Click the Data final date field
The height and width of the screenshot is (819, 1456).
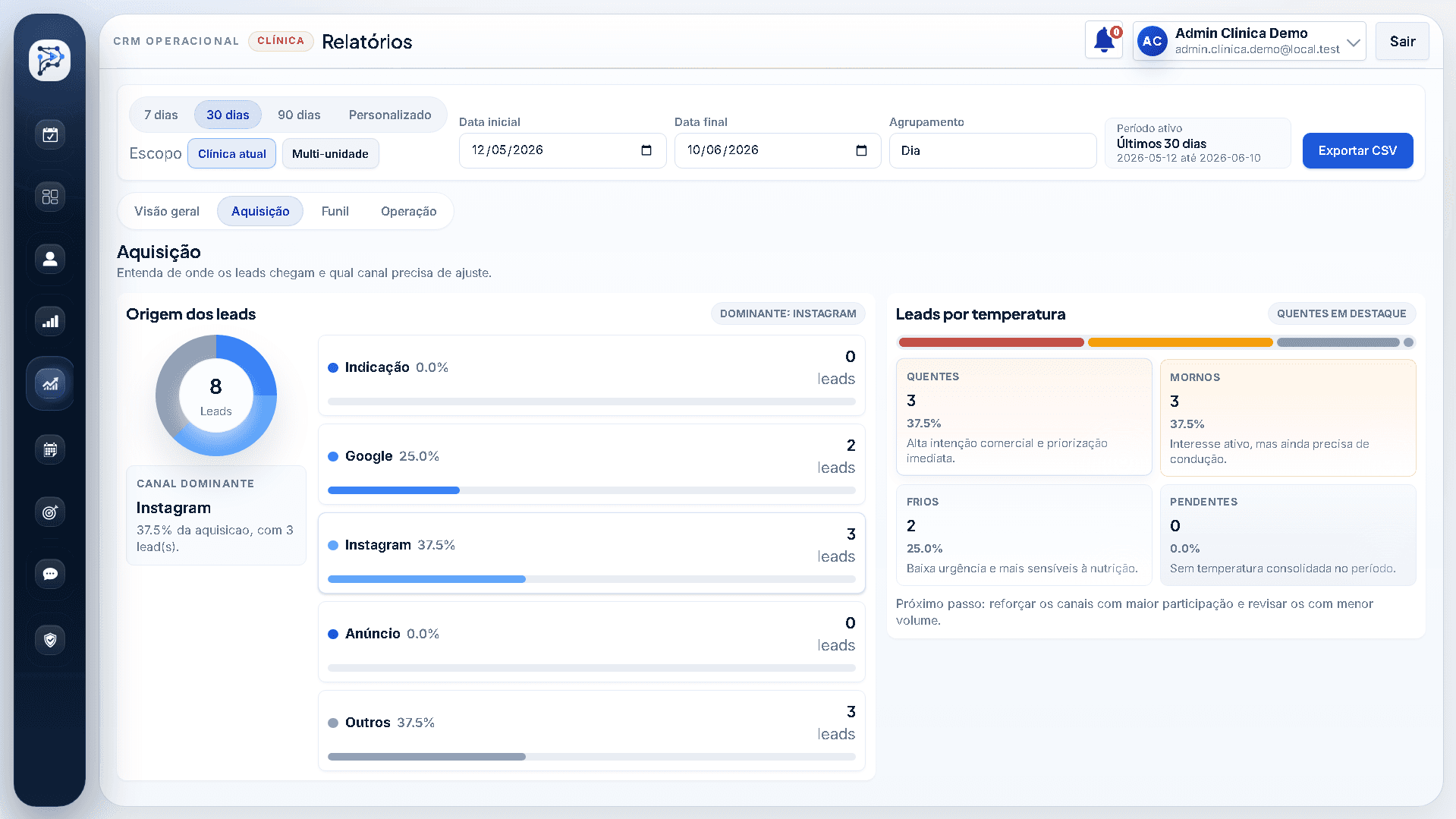777,150
